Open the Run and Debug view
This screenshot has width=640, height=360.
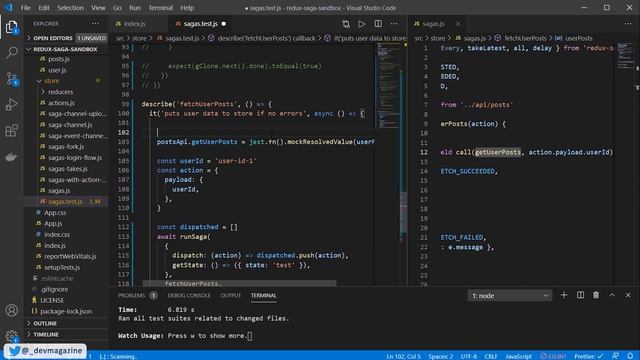pyautogui.click(x=11, y=104)
